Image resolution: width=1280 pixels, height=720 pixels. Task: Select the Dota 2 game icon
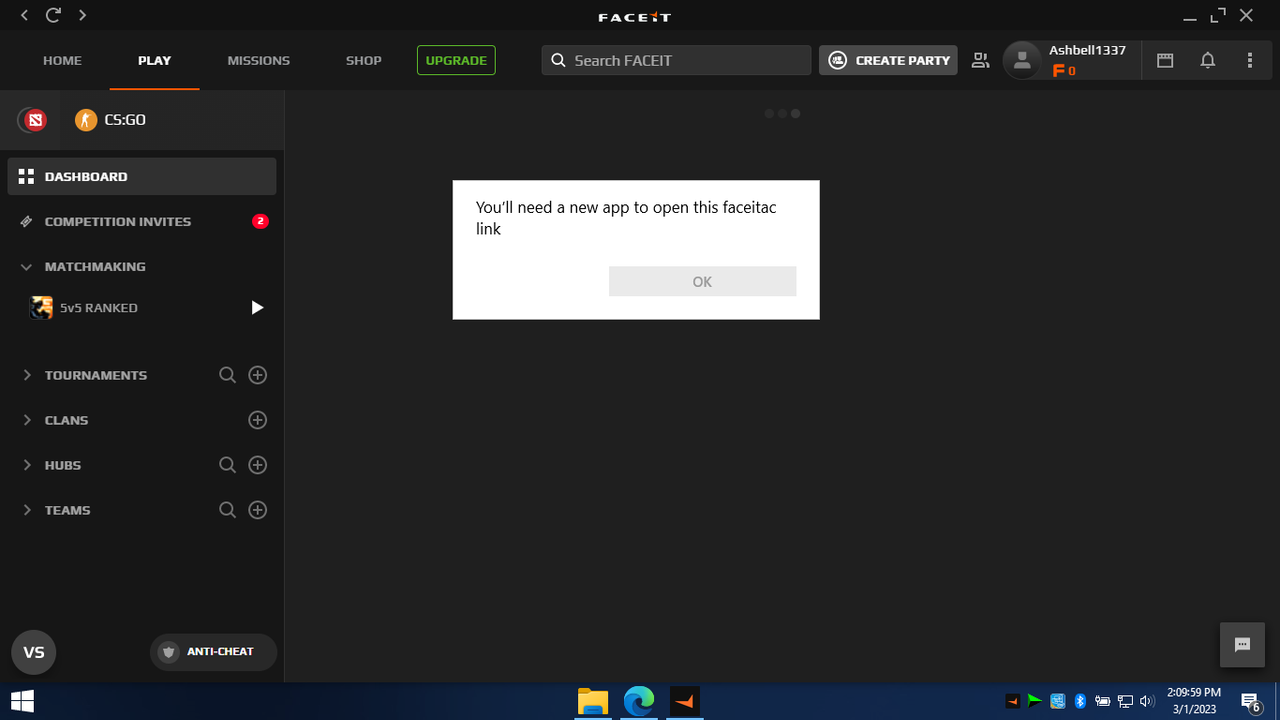(x=36, y=120)
